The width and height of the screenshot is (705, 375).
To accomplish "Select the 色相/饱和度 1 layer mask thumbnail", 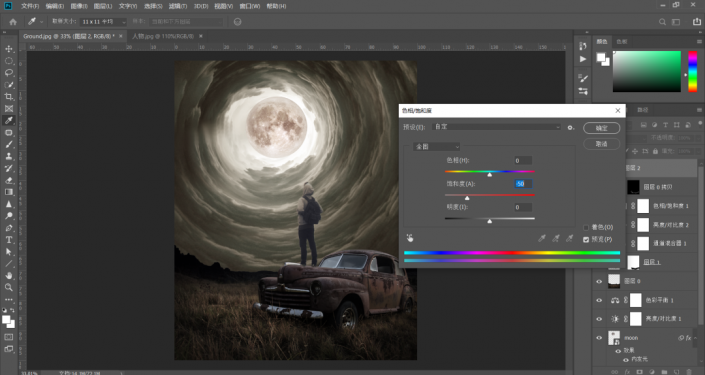I will pyautogui.click(x=643, y=206).
